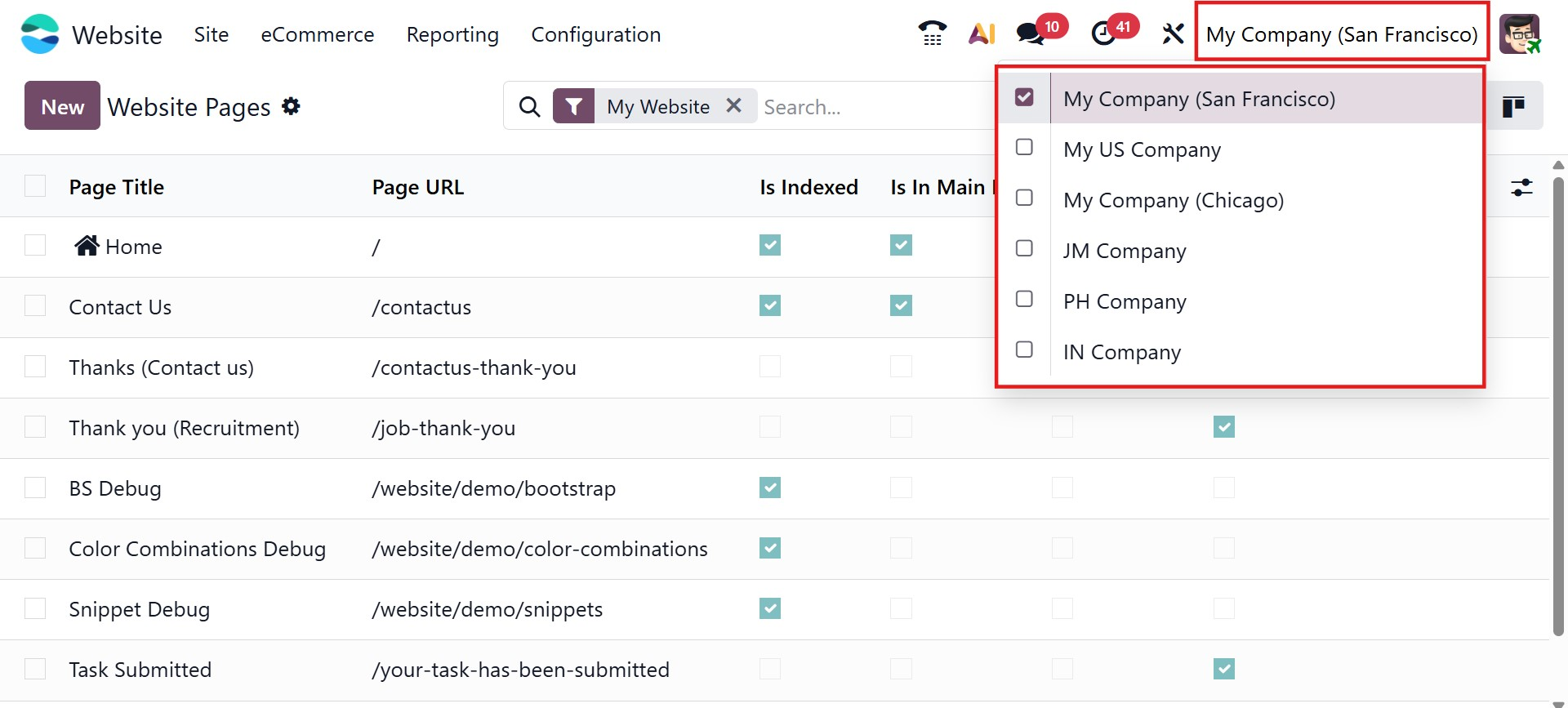Click the Website app logo
The width and height of the screenshot is (1568, 708).
[x=40, y=34]
